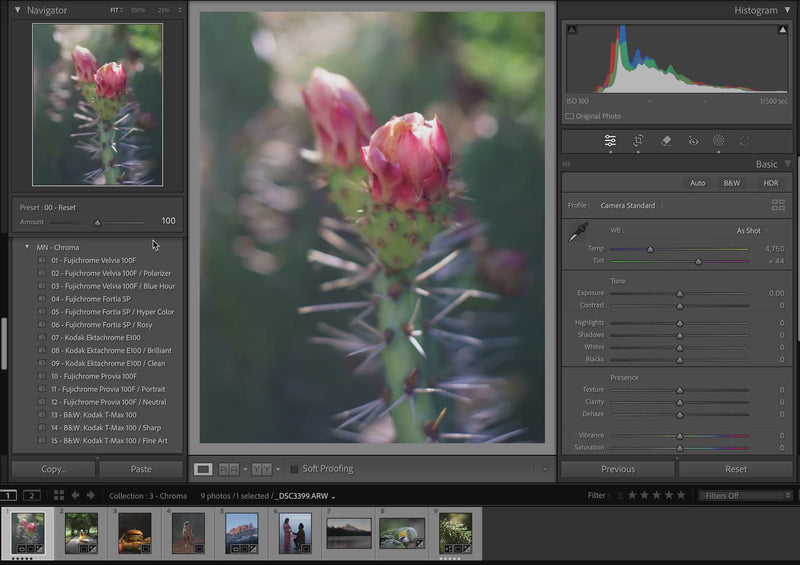
Task: Choose the Healing eraser tool
Action: click(x=666, y=141)
